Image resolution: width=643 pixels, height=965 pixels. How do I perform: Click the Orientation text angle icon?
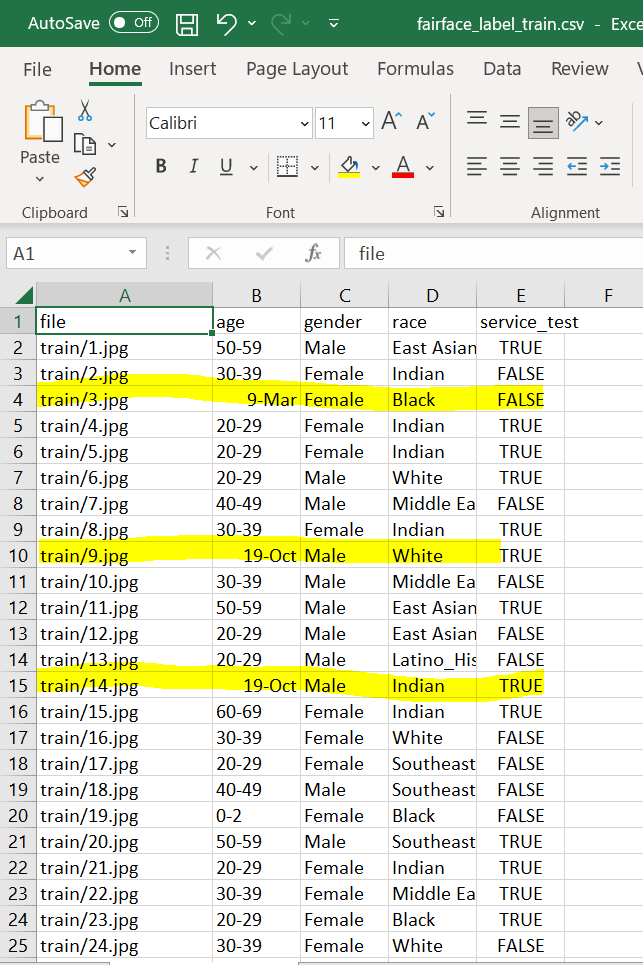tap(577, 121)
